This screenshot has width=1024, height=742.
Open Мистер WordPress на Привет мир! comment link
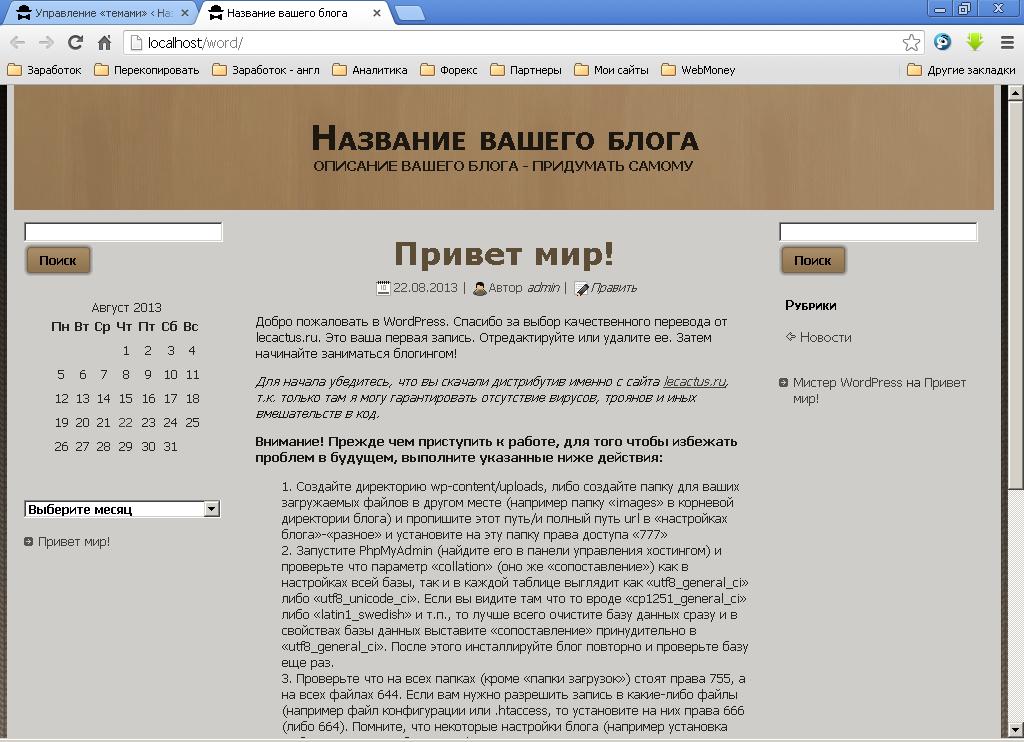pos(879,391)
